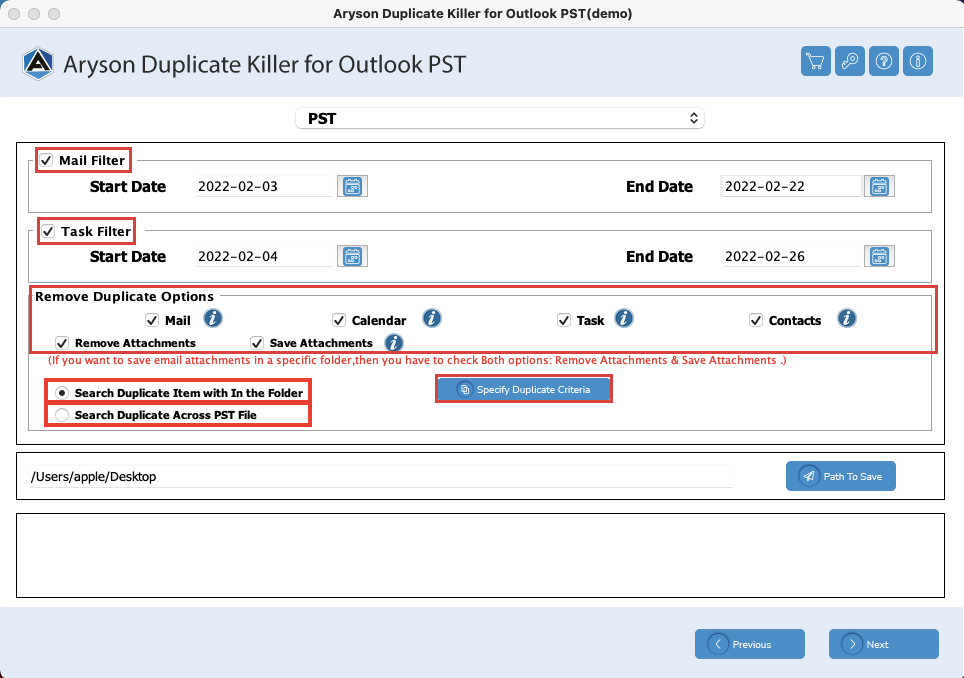The height and width of the screenshot is (678, 964).
Task: Click the Path To Save button
Action: (840, 476)
